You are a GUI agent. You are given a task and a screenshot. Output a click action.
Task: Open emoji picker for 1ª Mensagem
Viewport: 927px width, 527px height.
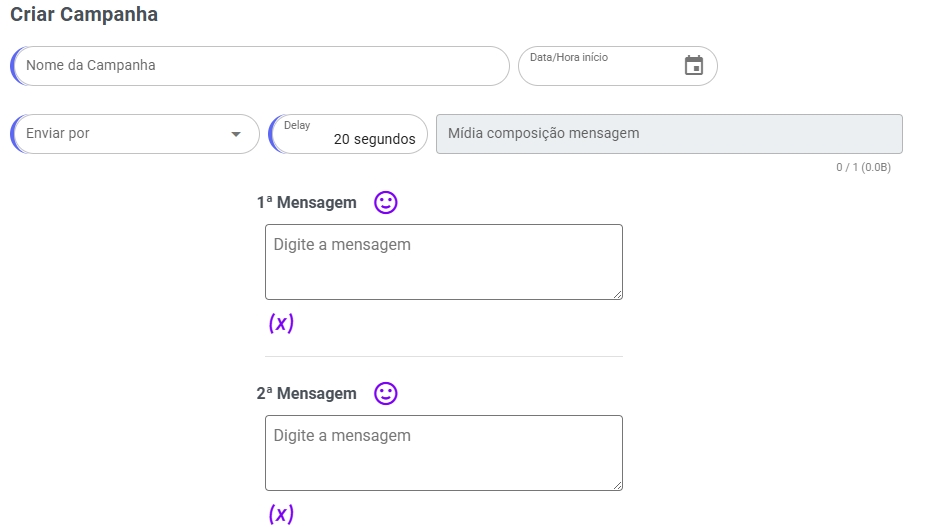pos(386,203)
